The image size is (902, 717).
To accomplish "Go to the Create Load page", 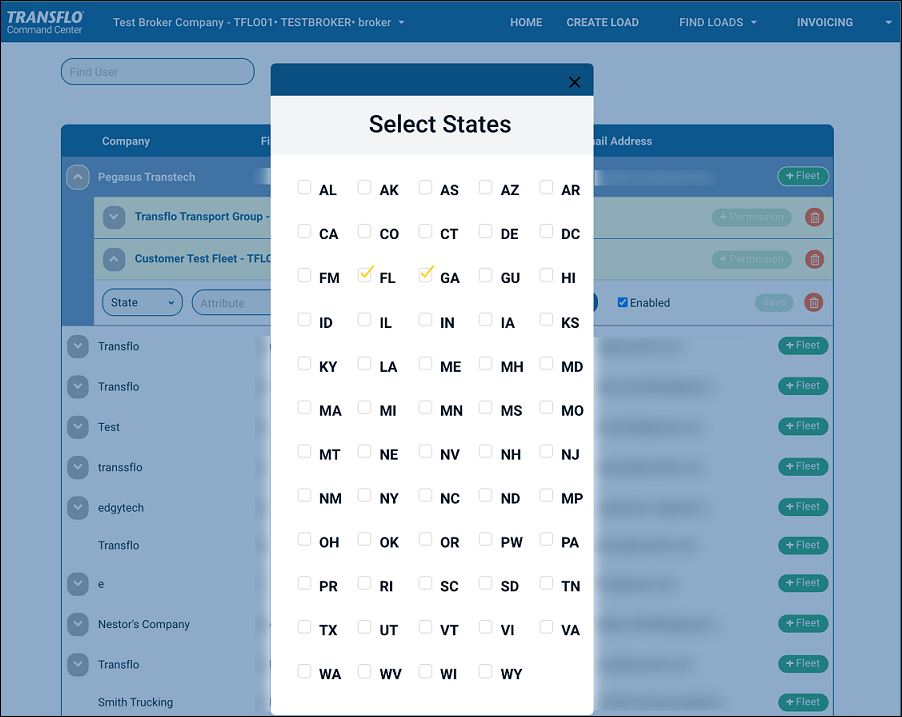I will [x=602, y=22].
